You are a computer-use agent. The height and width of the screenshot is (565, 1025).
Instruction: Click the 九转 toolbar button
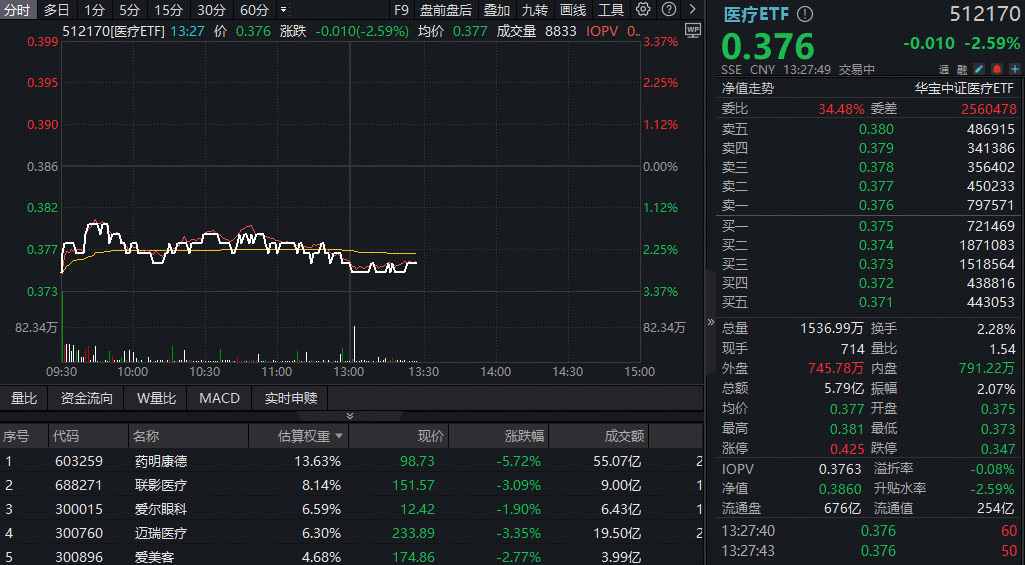(x=535, y=10)
